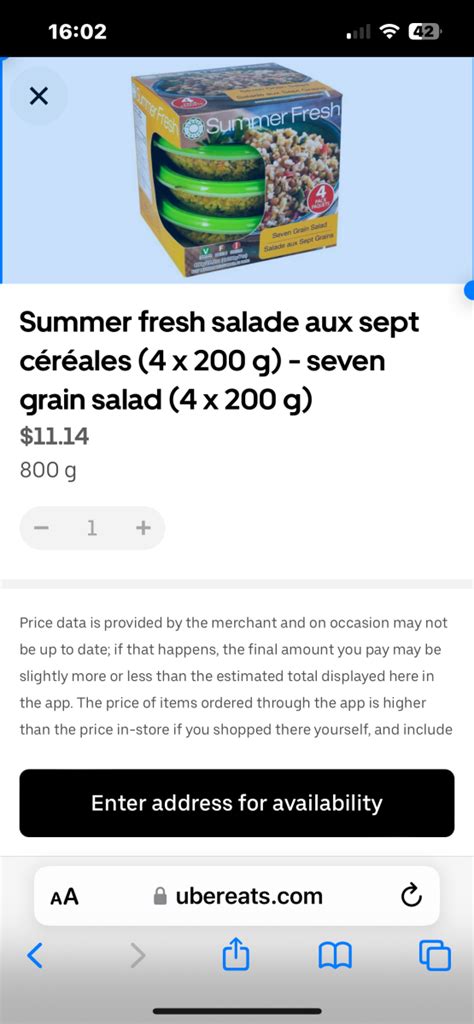
Task: Decrease quantity with the minus button
Action: [x=42, y=528]
